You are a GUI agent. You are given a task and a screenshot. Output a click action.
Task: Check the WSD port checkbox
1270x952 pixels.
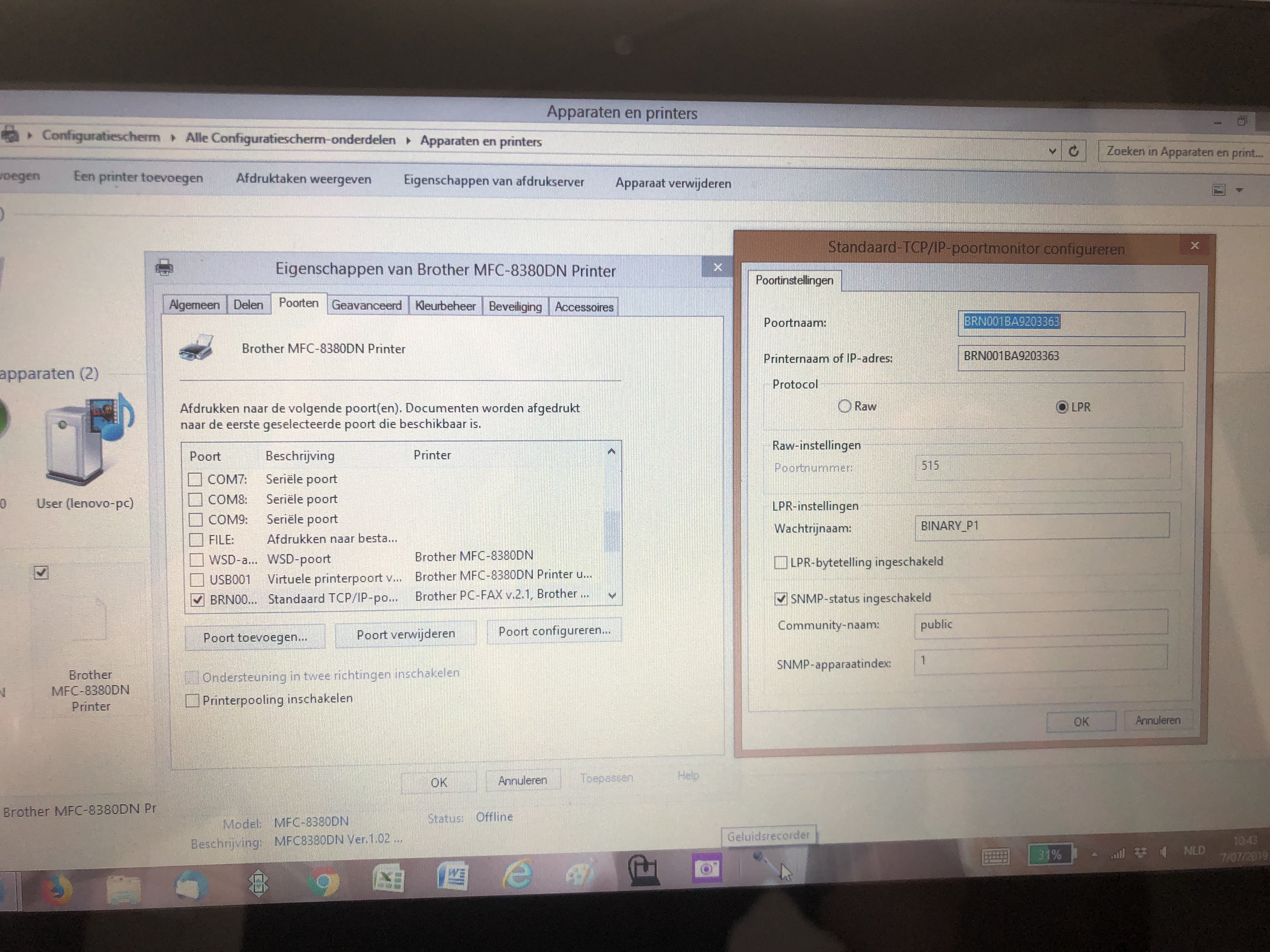click(197, 559)
